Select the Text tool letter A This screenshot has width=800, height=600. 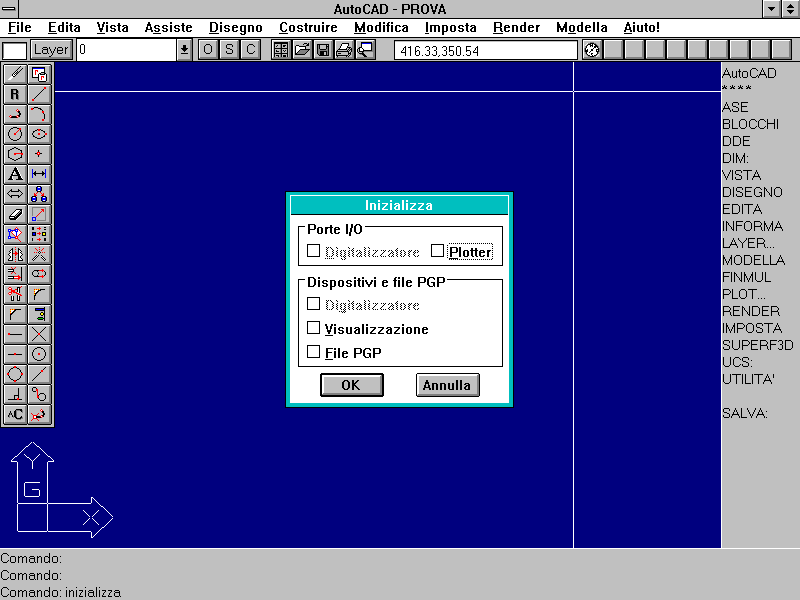tap(15, 174)
